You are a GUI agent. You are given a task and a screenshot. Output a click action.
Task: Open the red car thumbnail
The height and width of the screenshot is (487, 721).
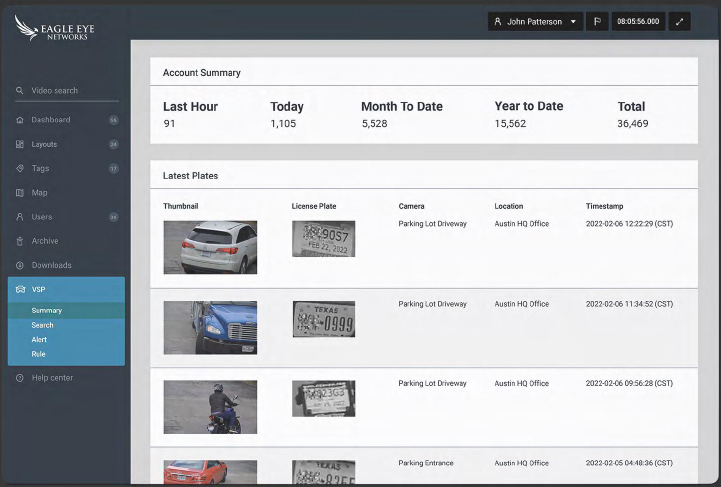(x=210, y=472)
